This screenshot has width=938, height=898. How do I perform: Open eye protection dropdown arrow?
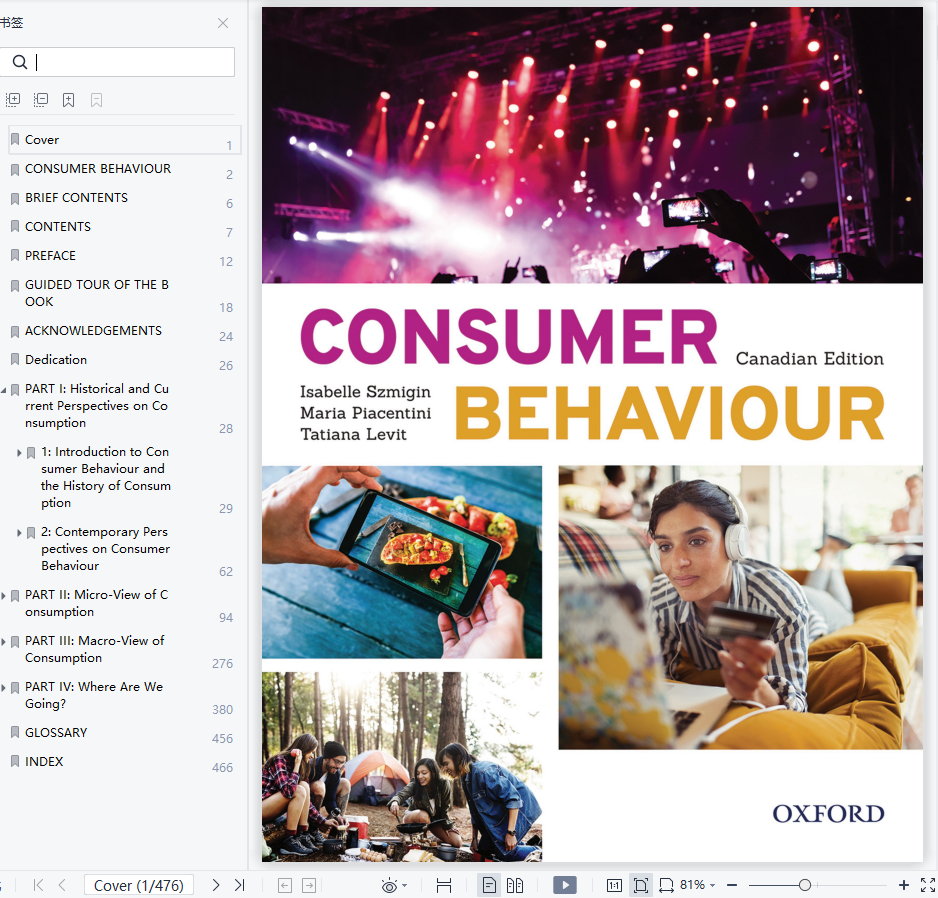405,885
